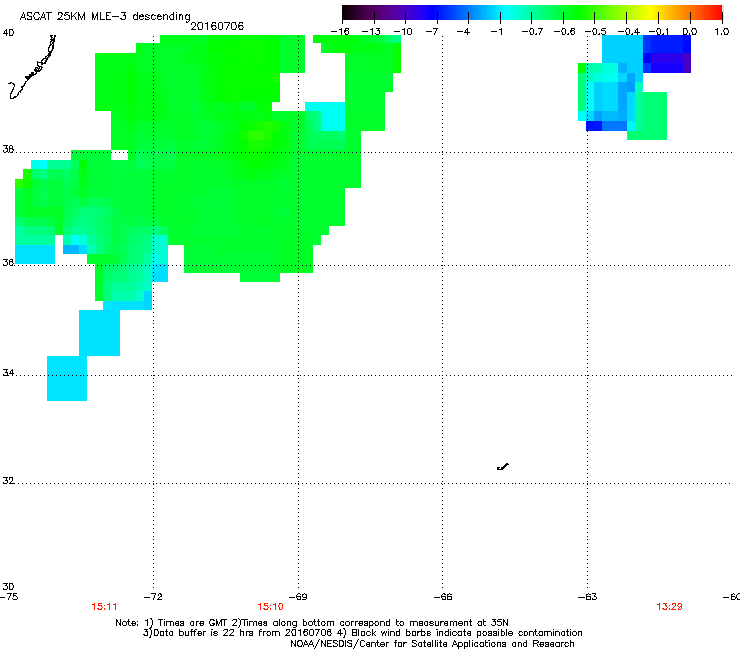Click the coastline outline near the 40 latitude label
740x650 pixels.
(x=32, y=67)
